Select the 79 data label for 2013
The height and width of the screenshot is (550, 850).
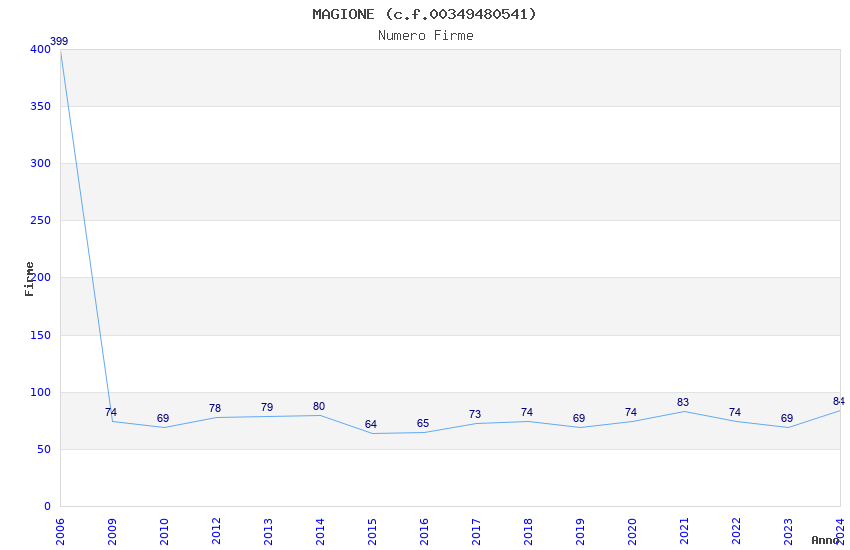(267, 407)
